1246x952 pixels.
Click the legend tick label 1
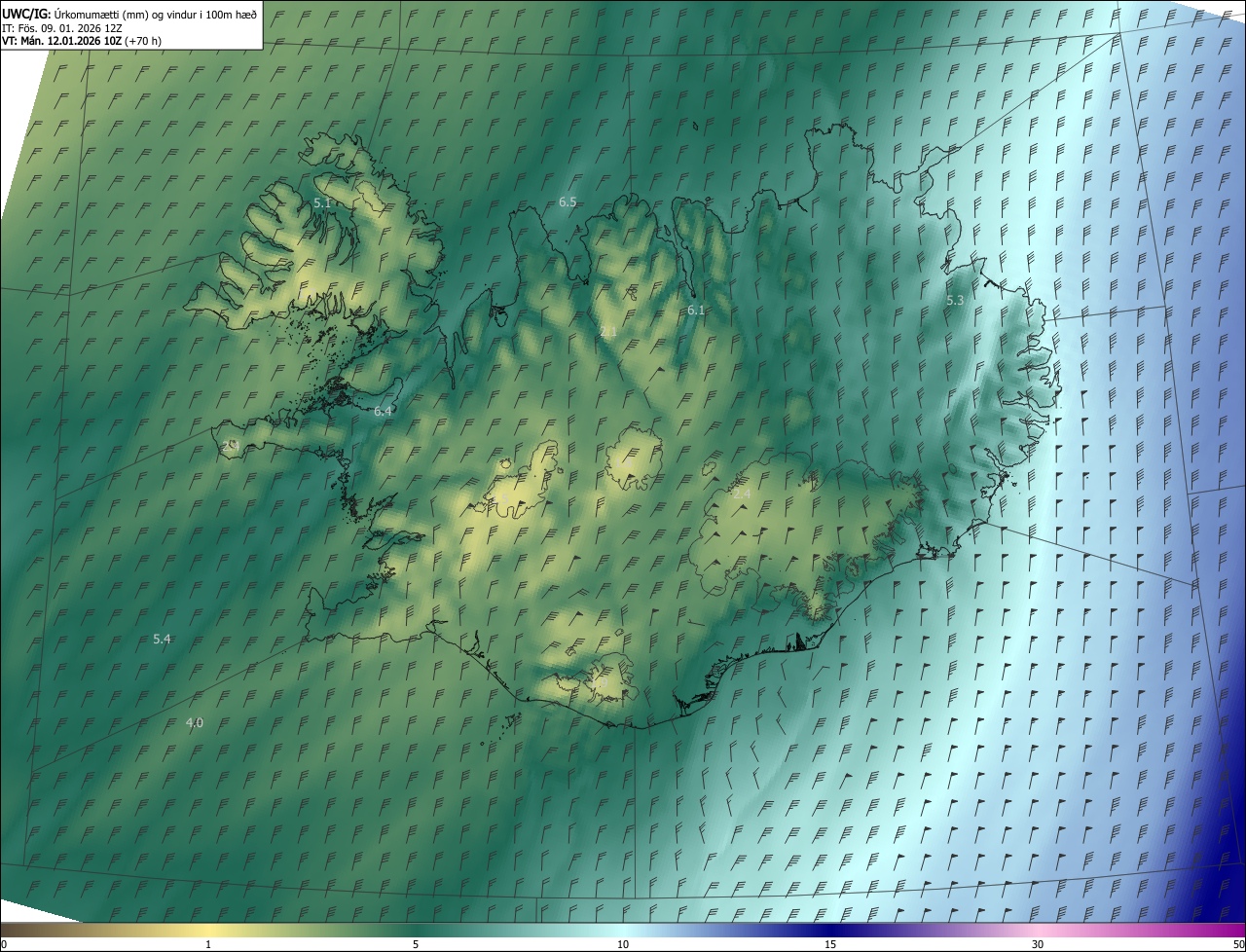pyautogui.click(x=208, y=944)
